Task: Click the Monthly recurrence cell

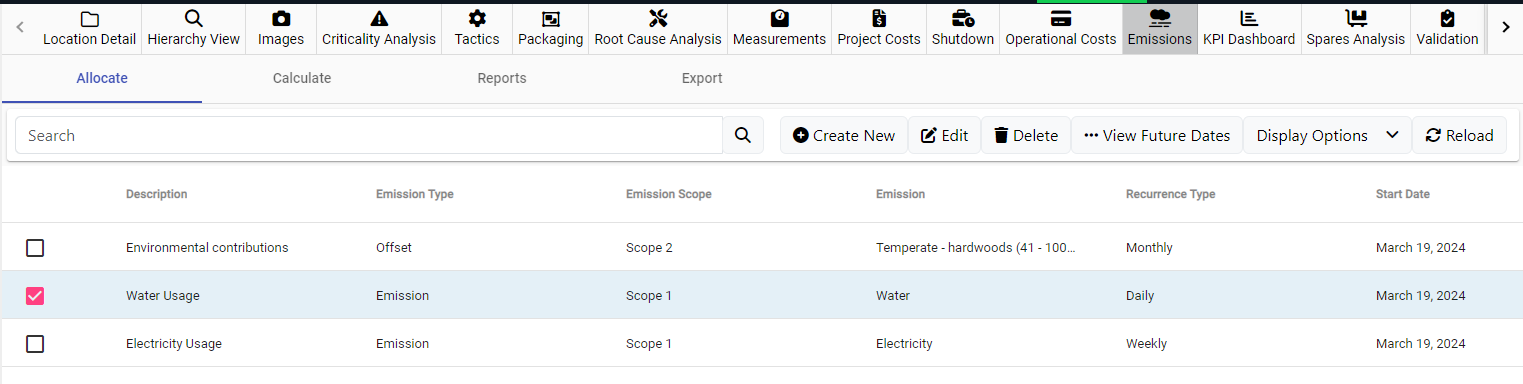Action: [x=1149, y=248]
